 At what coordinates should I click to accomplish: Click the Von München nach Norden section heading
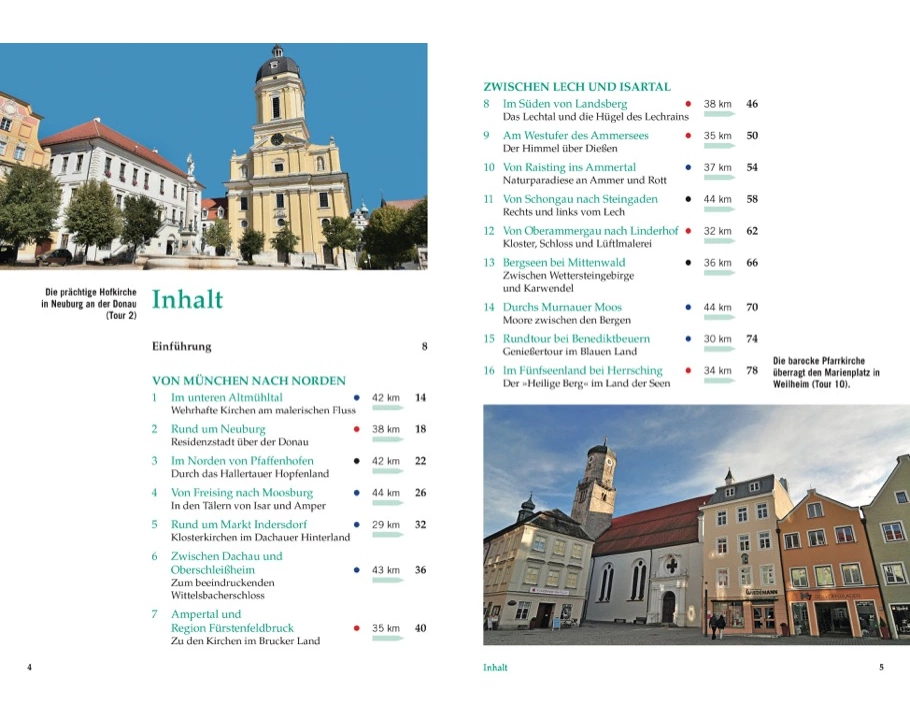[x=248, y=380]
